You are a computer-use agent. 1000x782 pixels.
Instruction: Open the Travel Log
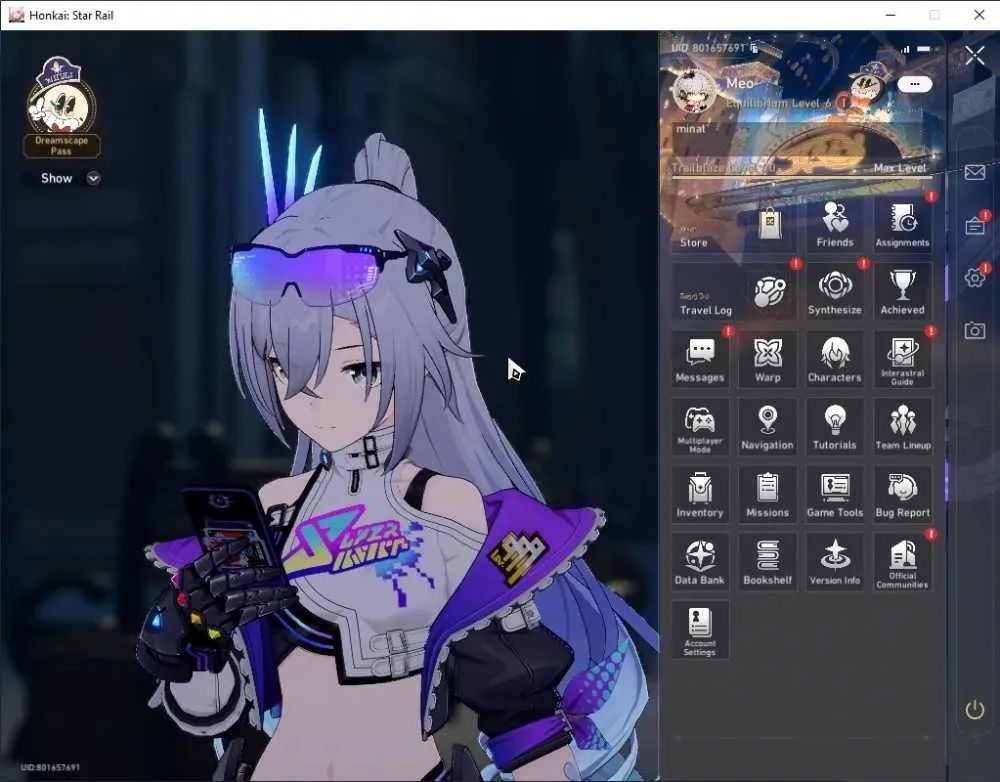733,292
